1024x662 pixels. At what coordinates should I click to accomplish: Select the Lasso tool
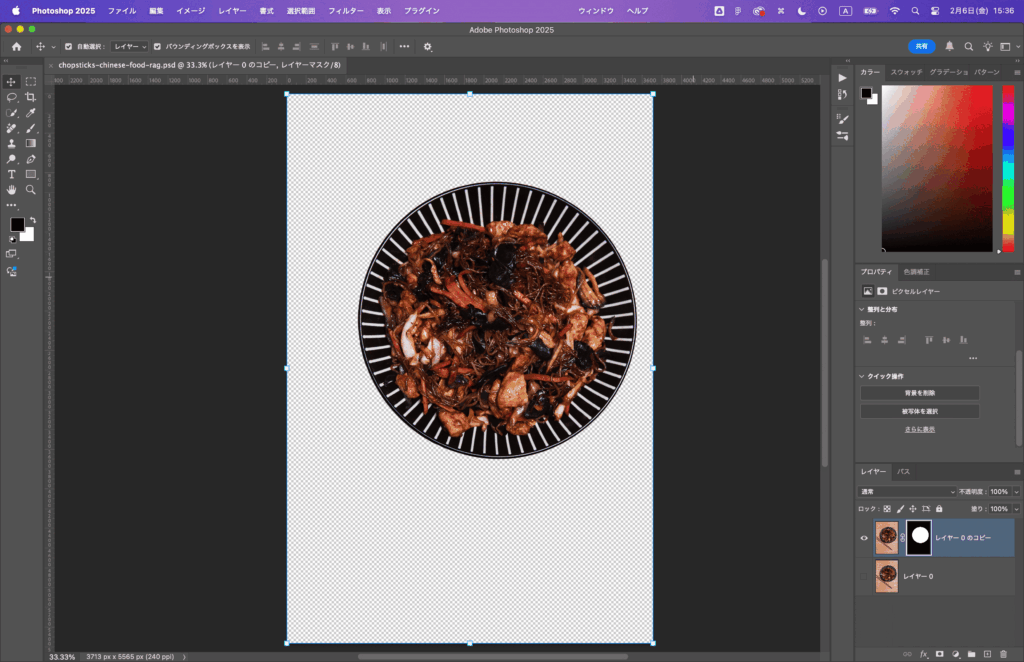12,97
